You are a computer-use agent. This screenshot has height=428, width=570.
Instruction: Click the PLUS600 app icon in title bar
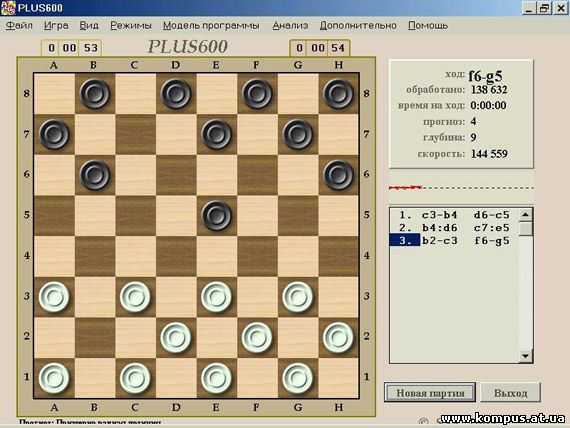(8, 8)
